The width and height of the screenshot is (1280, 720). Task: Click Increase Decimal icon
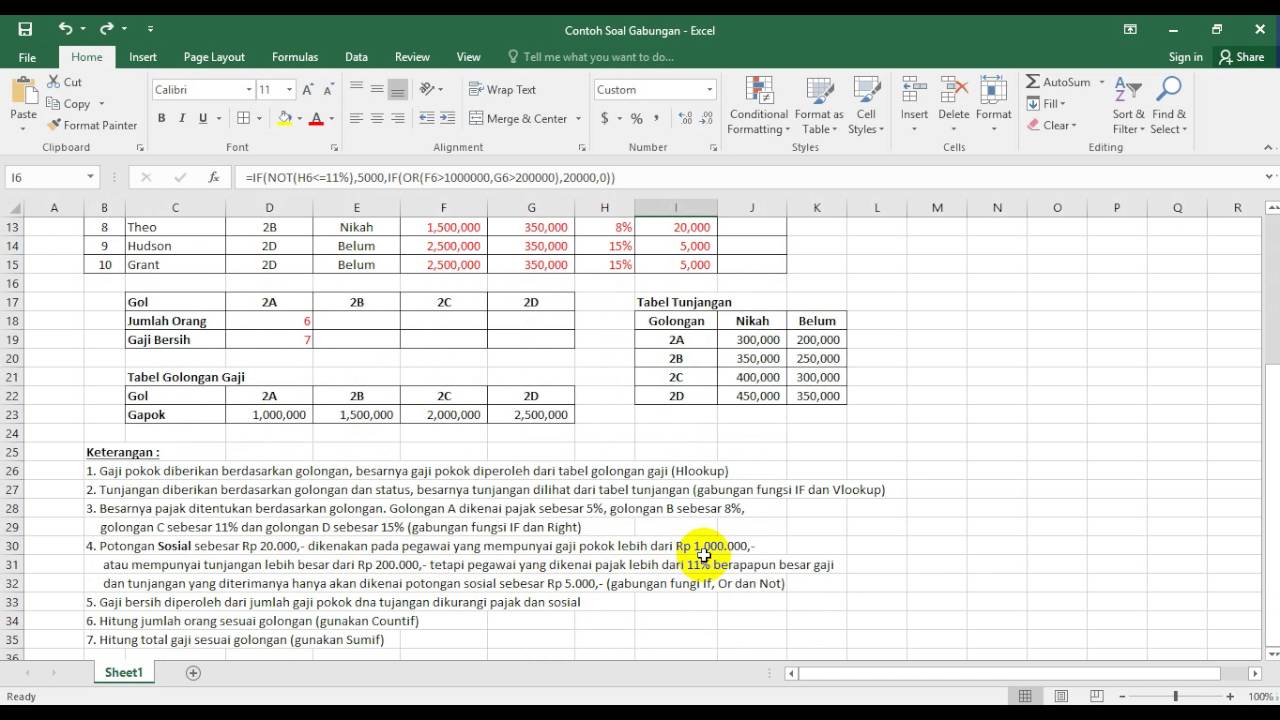[684, 118]
